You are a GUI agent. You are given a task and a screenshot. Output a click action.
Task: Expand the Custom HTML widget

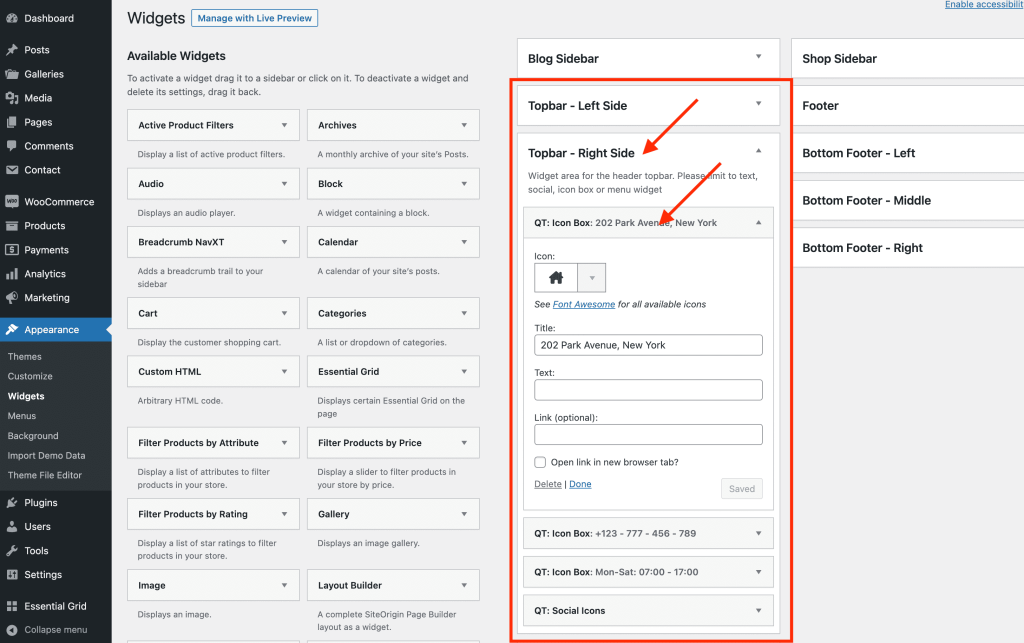[284, 371]
